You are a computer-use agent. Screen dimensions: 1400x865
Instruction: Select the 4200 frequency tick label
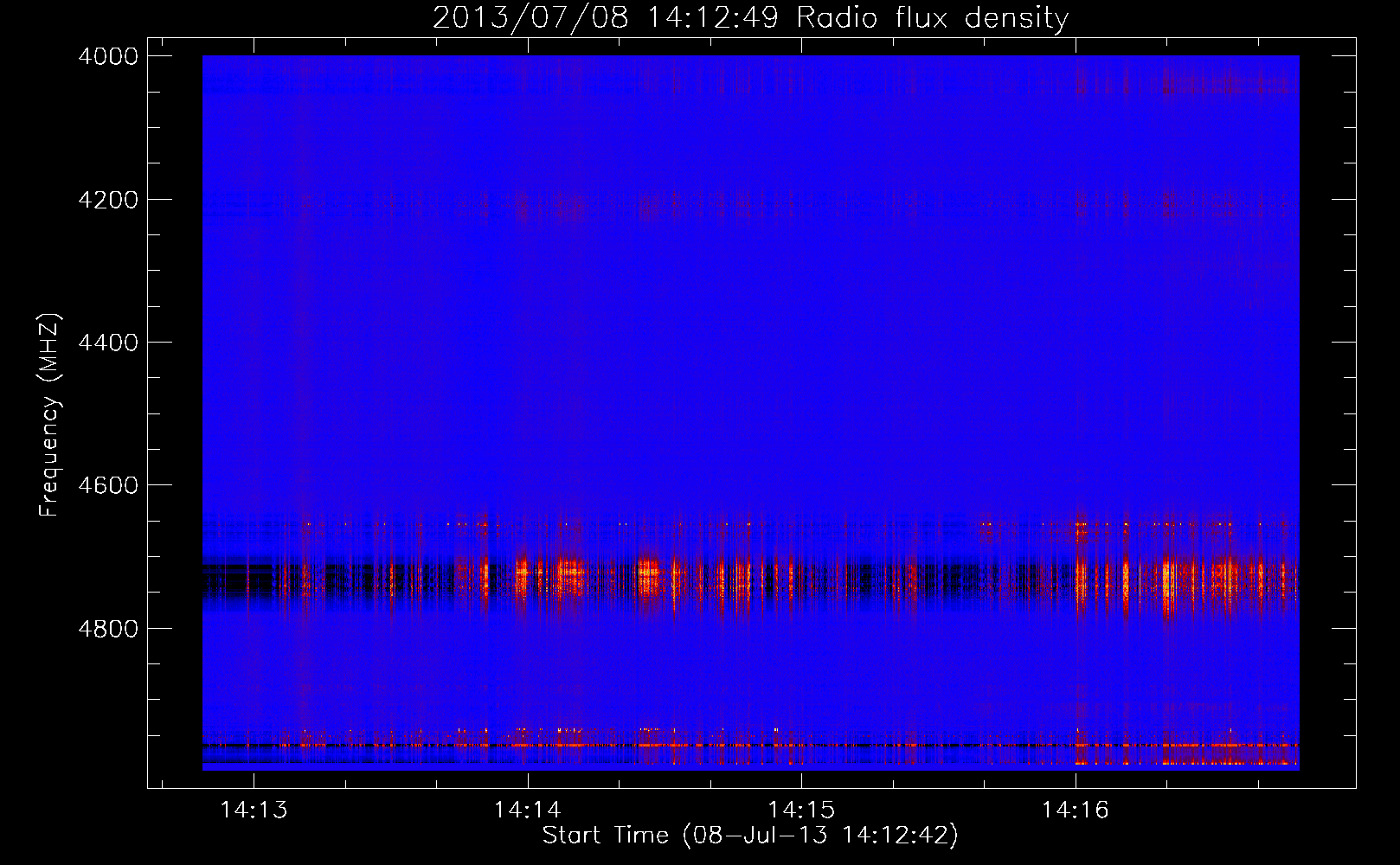[108, 200]
